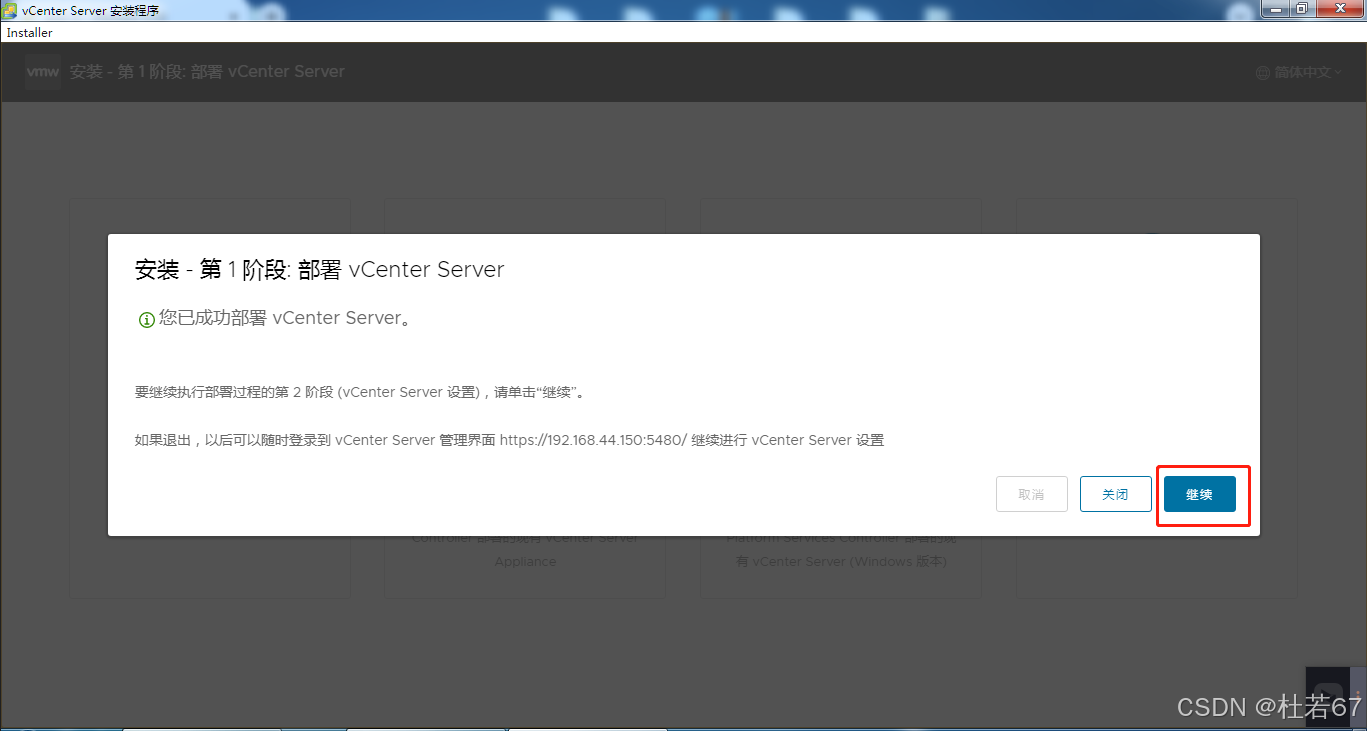Click the dialog title 安装 - 第 1 阶段
Viewport: 1367px width, 731px height.
319,269
